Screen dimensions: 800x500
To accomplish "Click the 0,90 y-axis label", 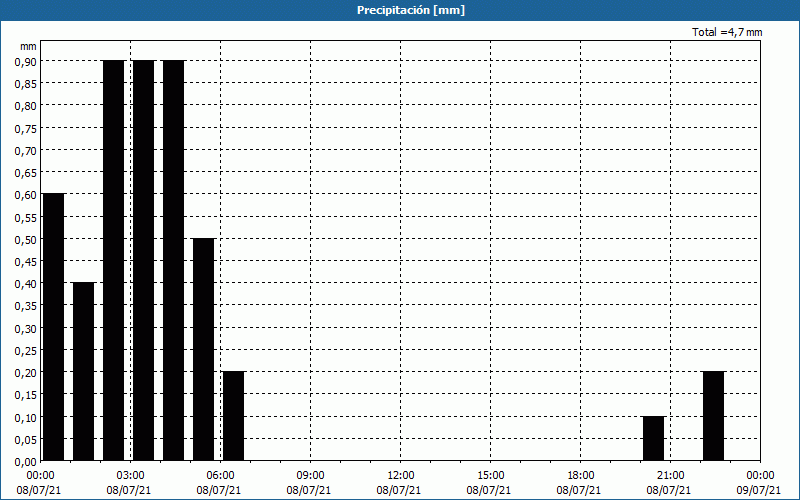I will [26, 61].
